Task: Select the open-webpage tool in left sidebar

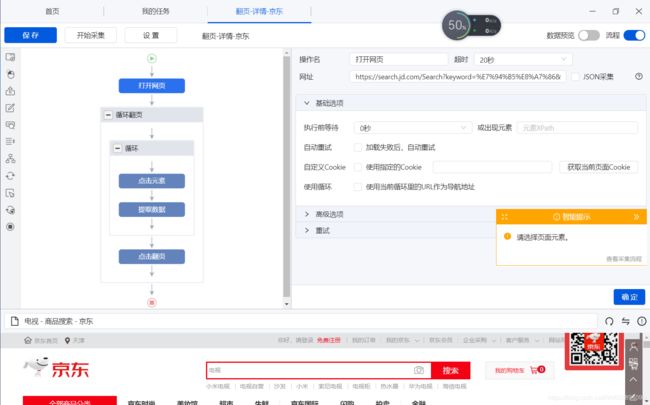Action: [10, 57]
